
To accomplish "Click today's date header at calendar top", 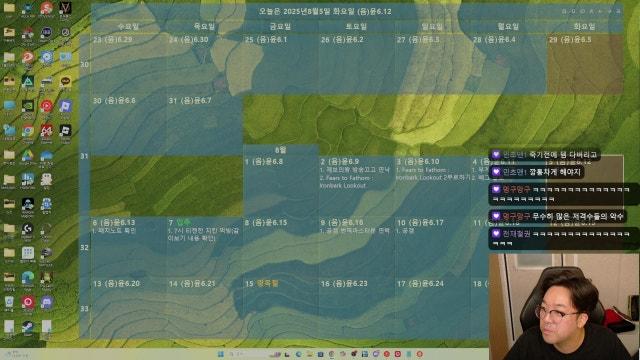I will [325, 11].
